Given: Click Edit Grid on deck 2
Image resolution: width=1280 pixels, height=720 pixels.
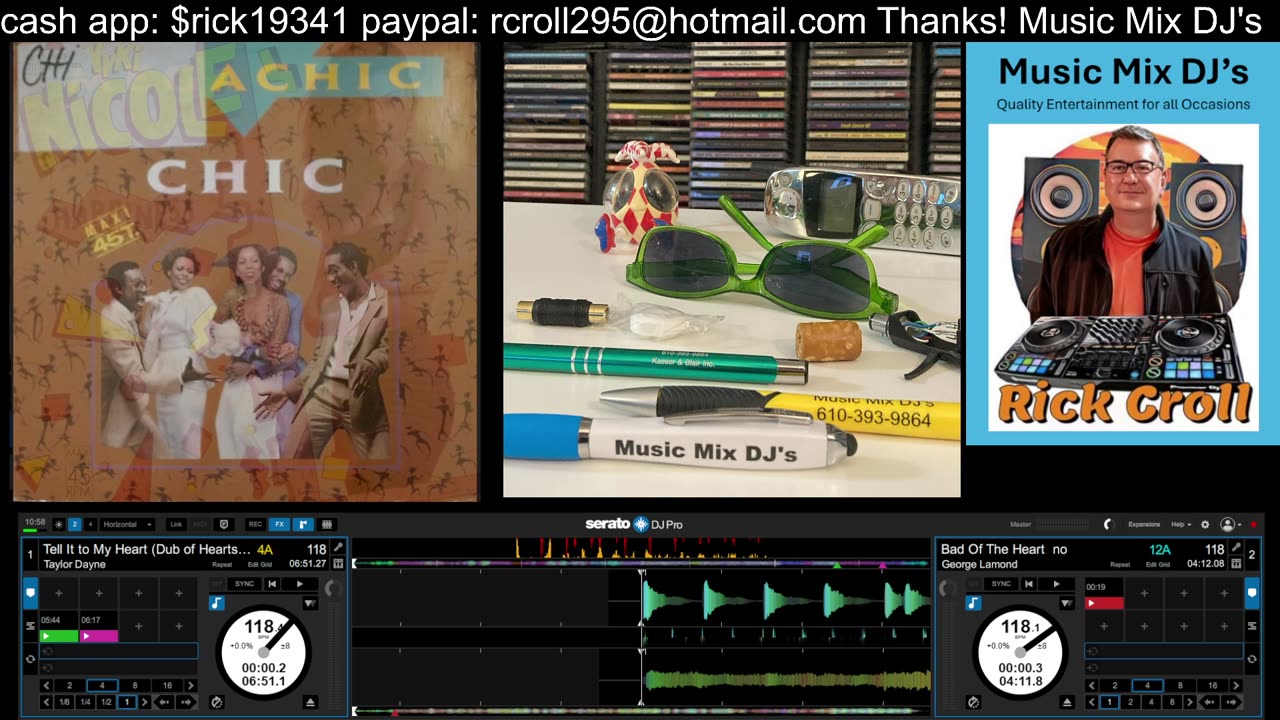Looking at the screenshot, I should [1158, 565].
